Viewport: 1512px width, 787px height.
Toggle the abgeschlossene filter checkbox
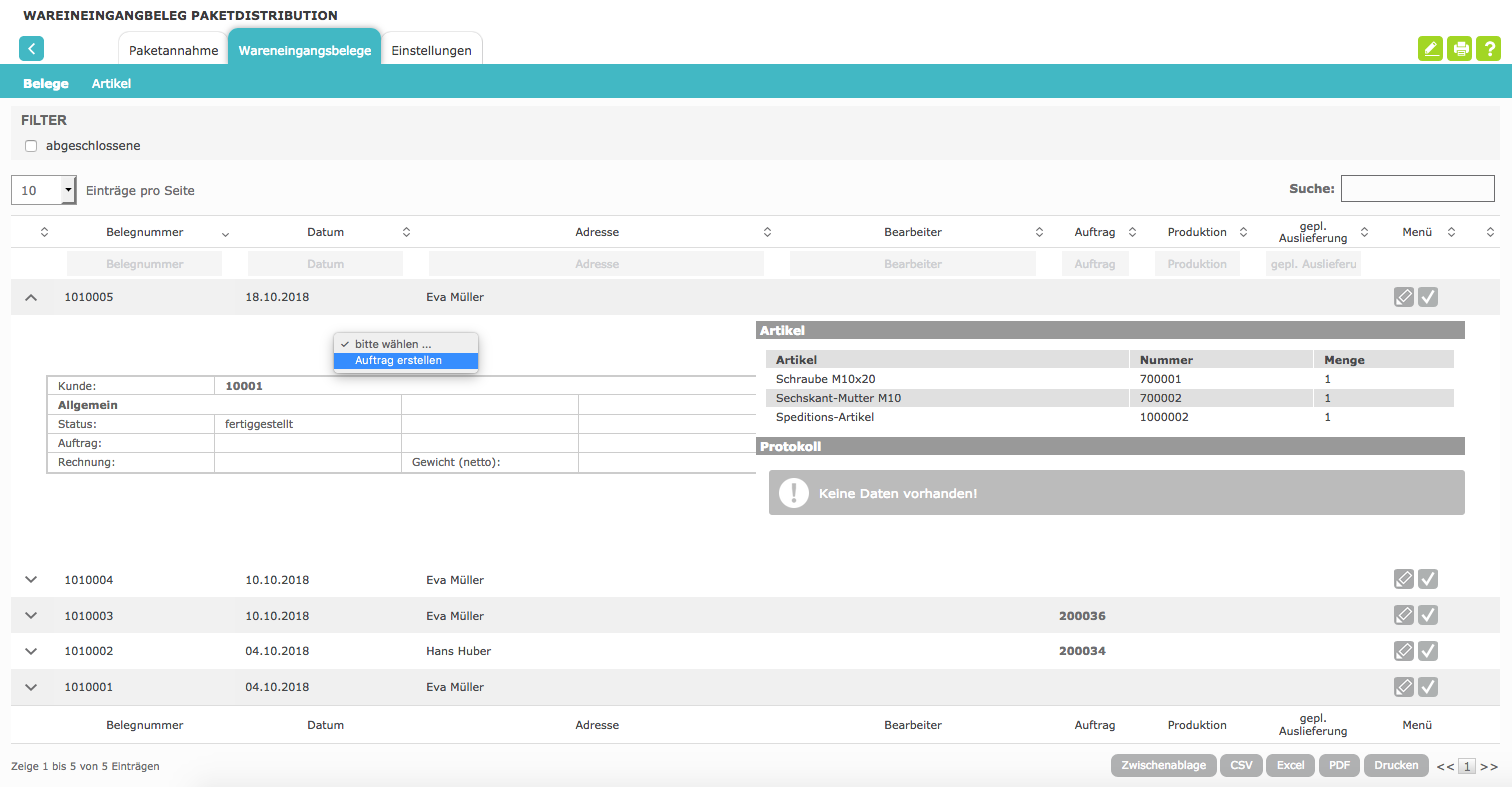[x=31, y=146]
